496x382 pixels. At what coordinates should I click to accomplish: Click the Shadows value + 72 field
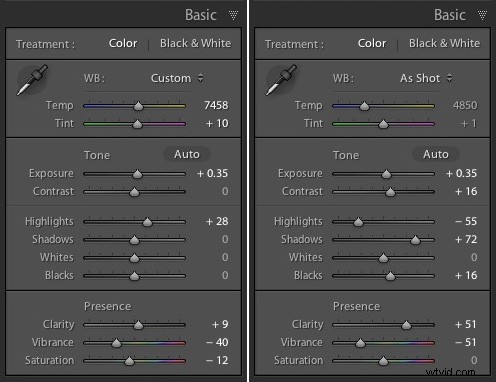466,239
